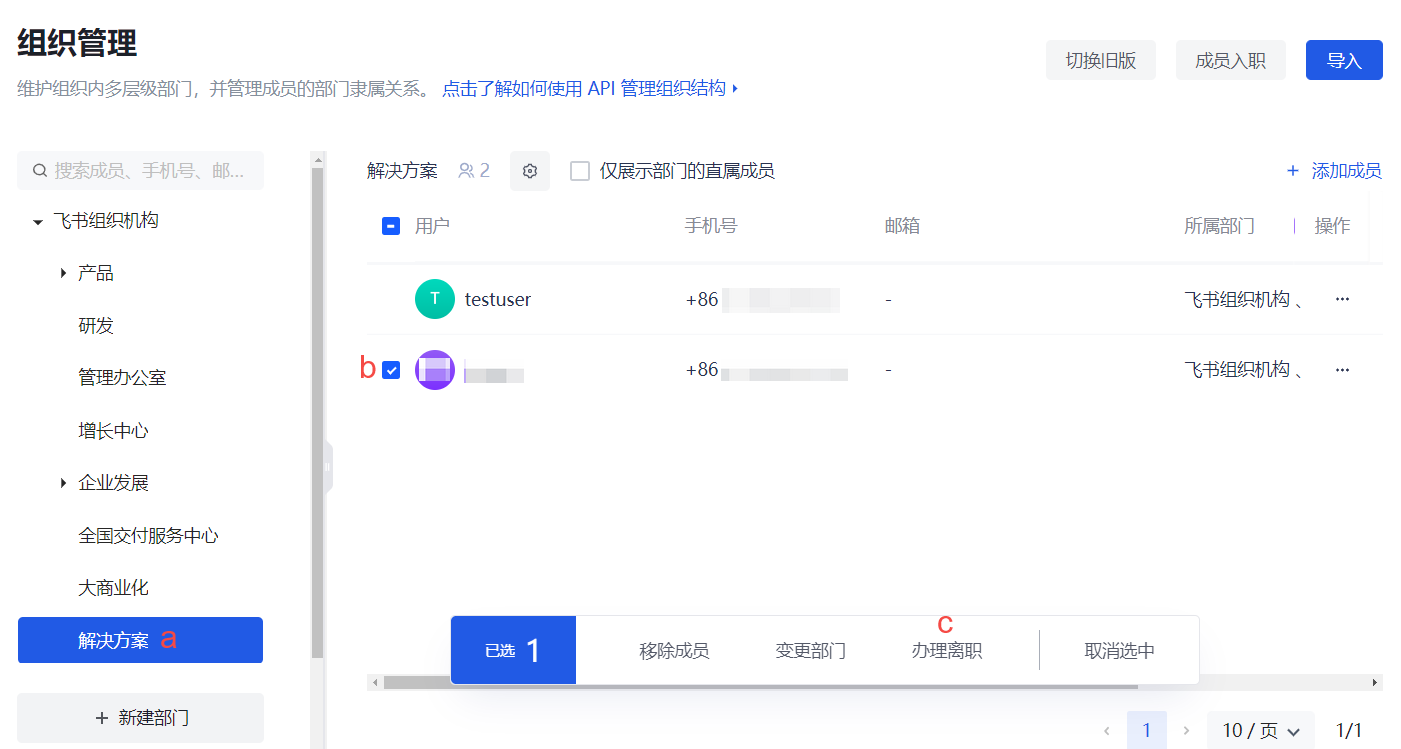This screenshot has width=1401, height=749.
Task: Click the testuser avatar icon
Action: point(434,299)
